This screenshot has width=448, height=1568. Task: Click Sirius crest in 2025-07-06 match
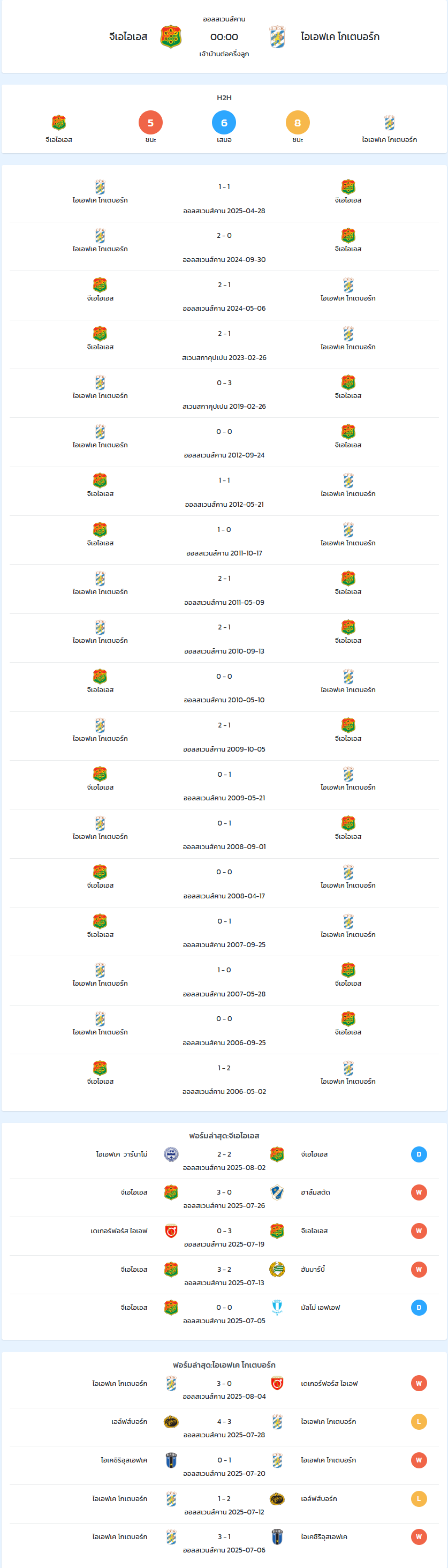277,1536
